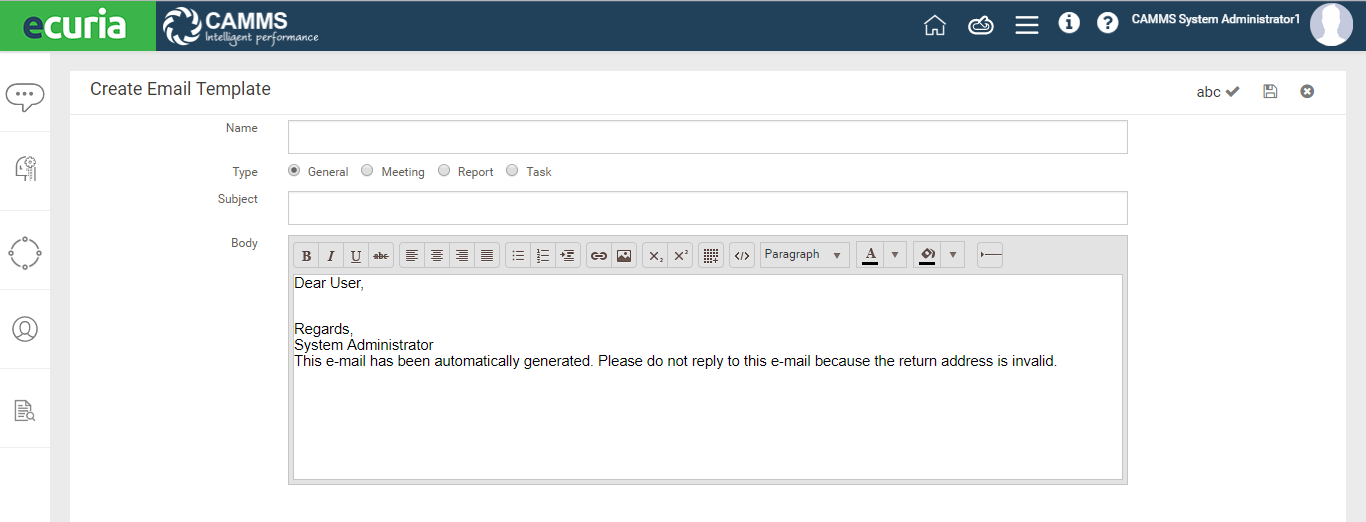Viewport: 1366px width, 522px height.
Task: Go to home page icon
Action: [935, 25]
